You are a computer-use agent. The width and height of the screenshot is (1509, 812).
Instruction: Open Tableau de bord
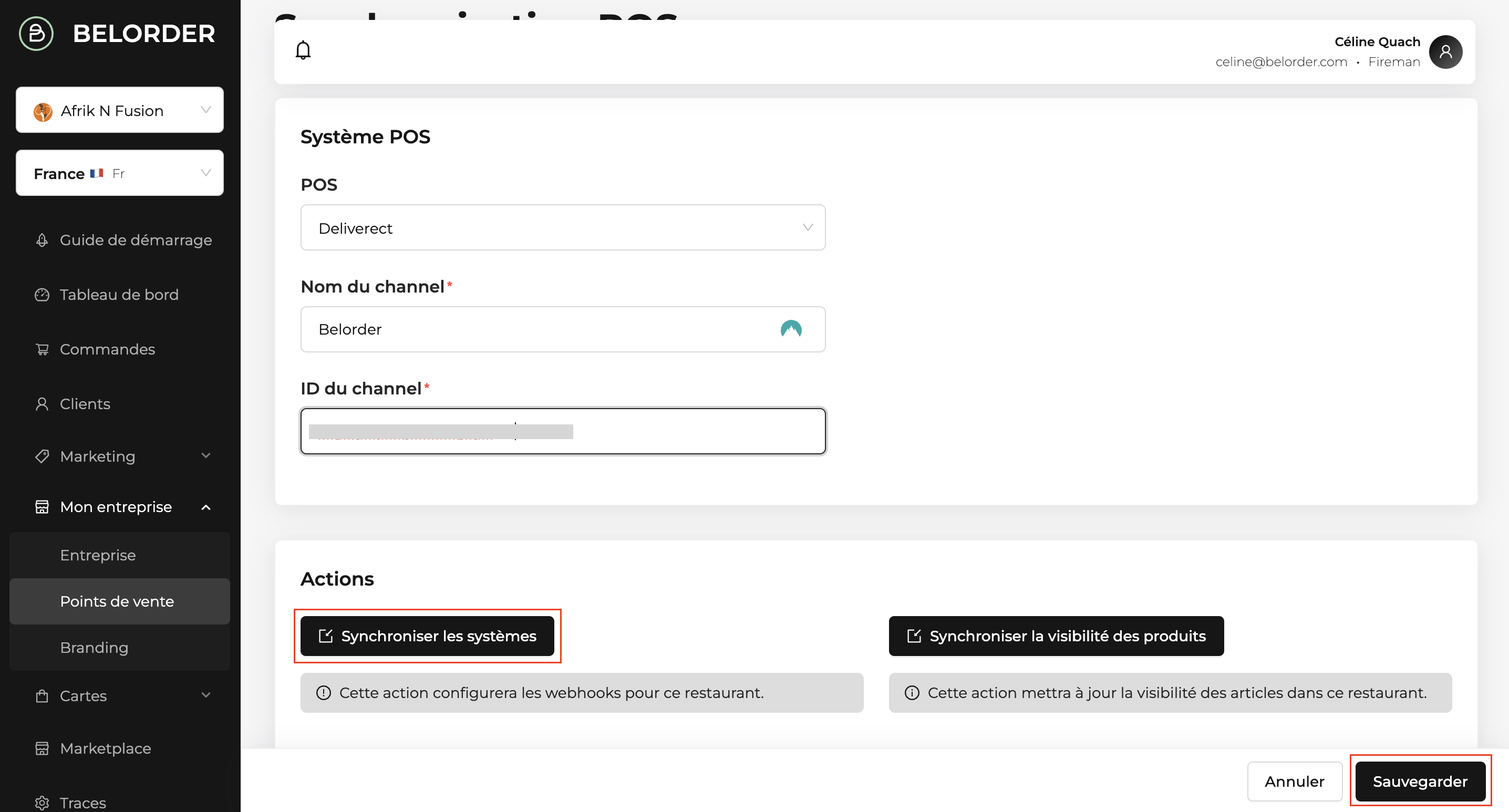119,295
